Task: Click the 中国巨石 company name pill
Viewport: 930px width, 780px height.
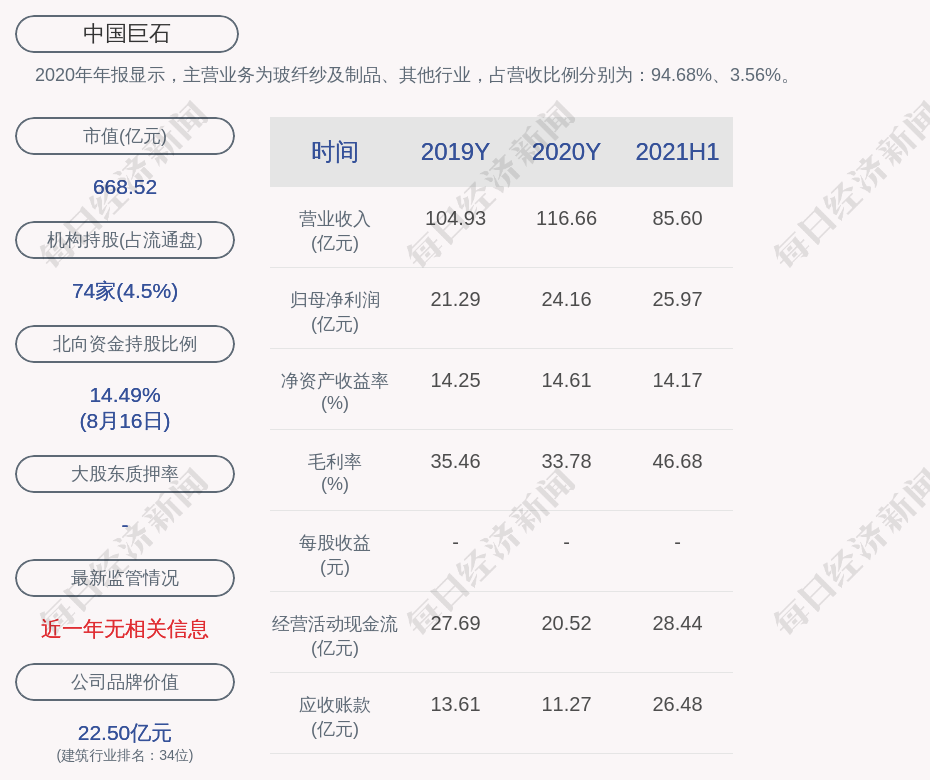Action: 126,34
